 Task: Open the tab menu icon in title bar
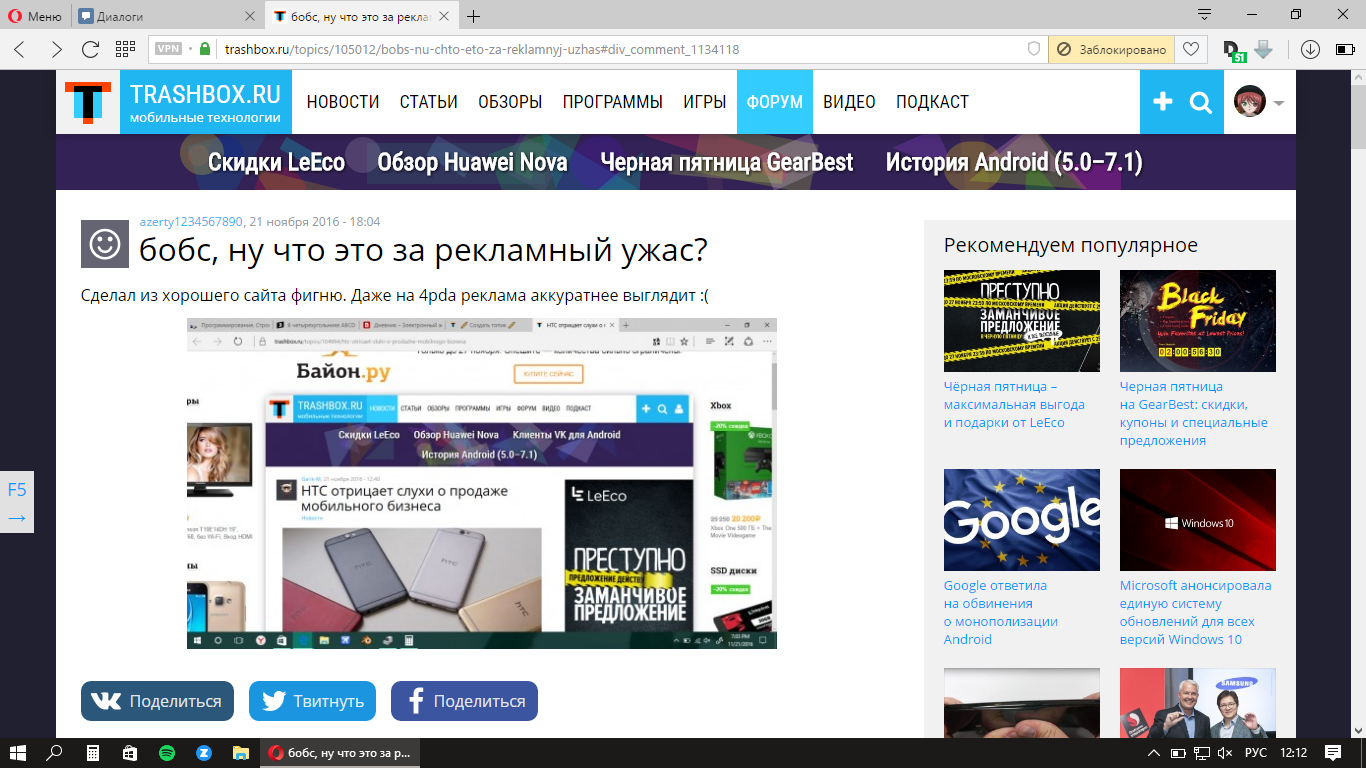point(1205,15)
